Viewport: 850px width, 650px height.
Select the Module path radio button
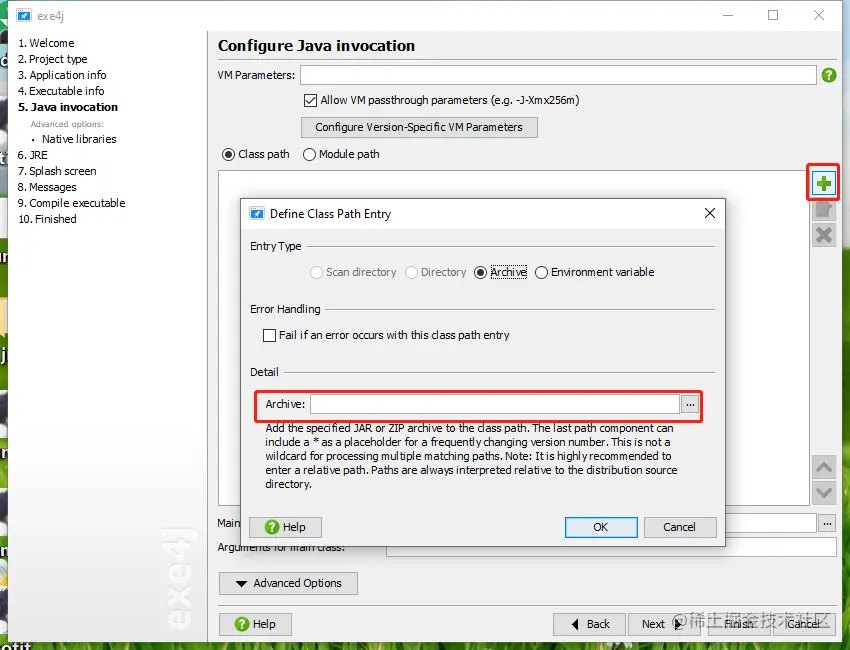point(309,155)
